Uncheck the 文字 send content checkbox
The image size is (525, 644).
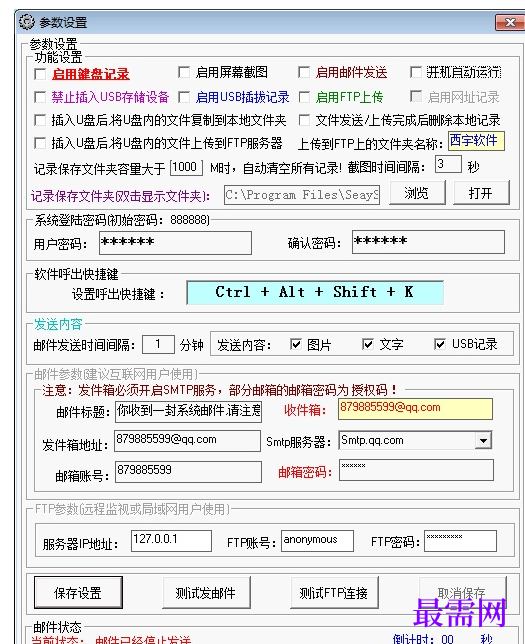(368, 344)
